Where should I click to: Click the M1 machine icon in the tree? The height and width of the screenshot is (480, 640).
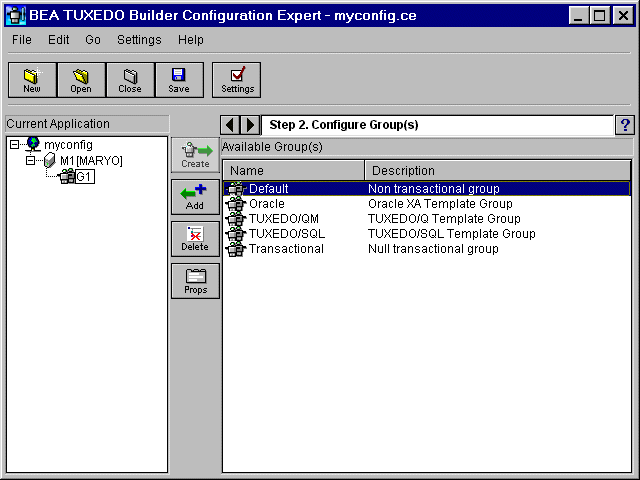pyautogui.click(x=49, y=160)
